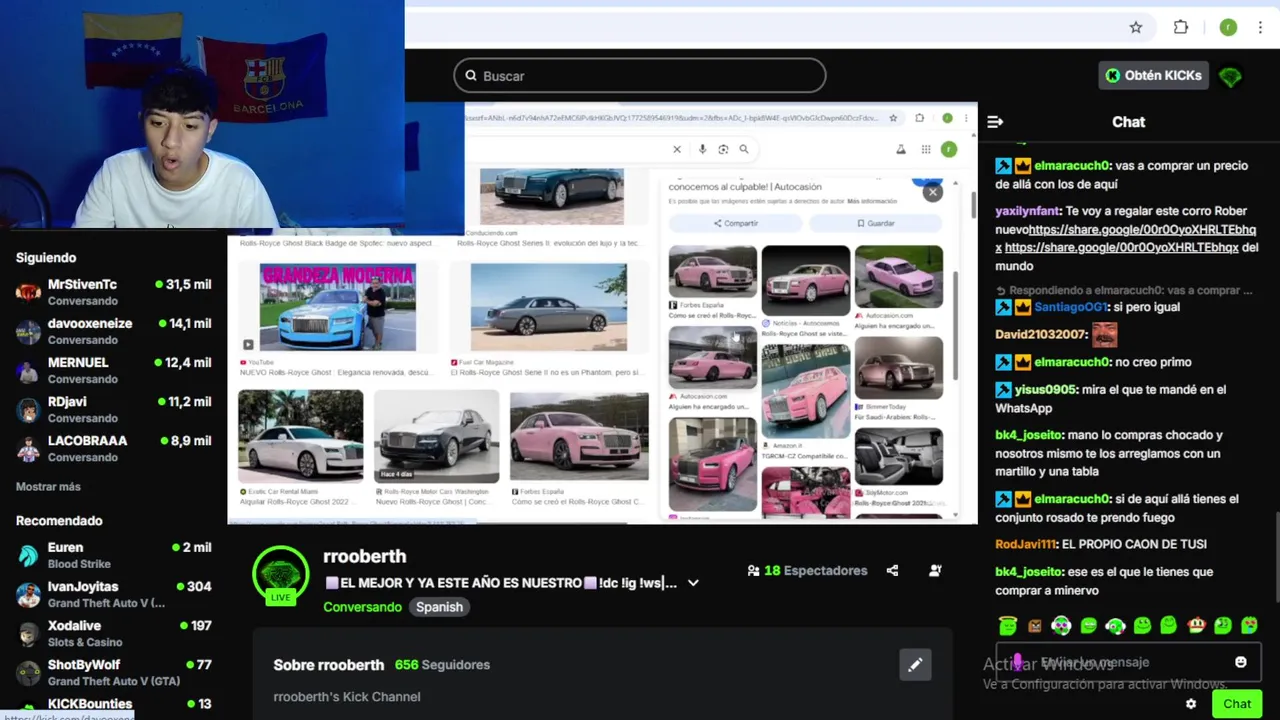Image resolution: width=1280 pixels, height=720 pixels.
Task: Open the MERNUEL channel in the sidebar
Action: (x=114, y=370)
